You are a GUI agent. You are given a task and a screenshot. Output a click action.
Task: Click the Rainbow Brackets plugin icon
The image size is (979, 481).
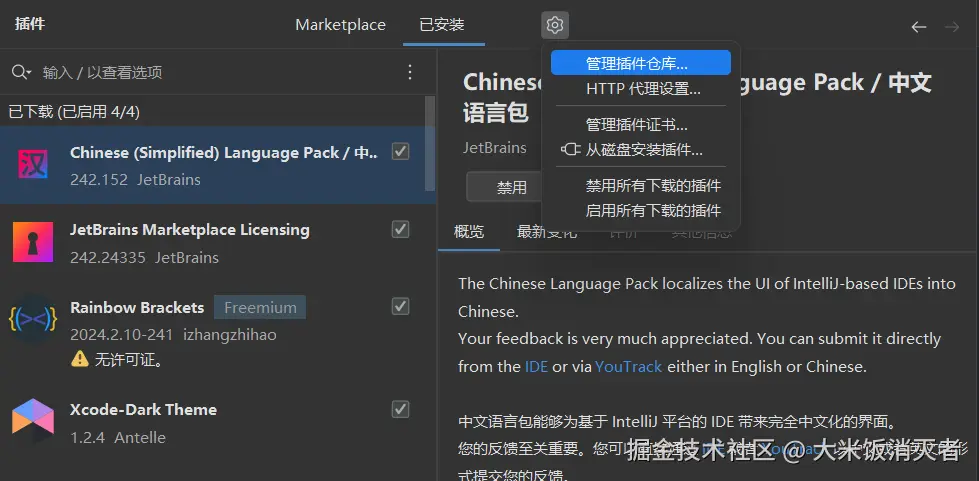(x=33, y=319)
